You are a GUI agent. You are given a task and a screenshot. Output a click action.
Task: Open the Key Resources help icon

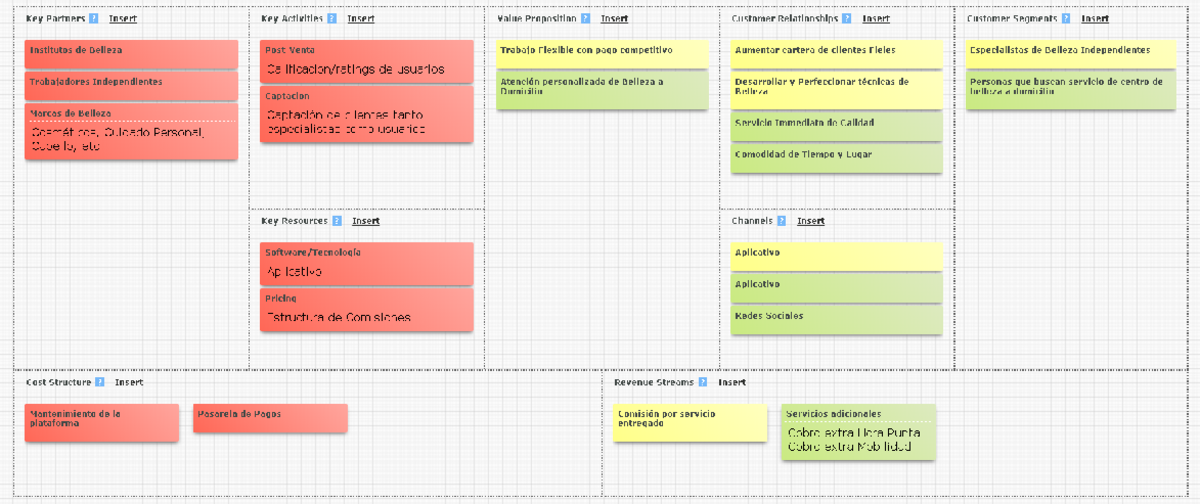(x=337, y=221)
